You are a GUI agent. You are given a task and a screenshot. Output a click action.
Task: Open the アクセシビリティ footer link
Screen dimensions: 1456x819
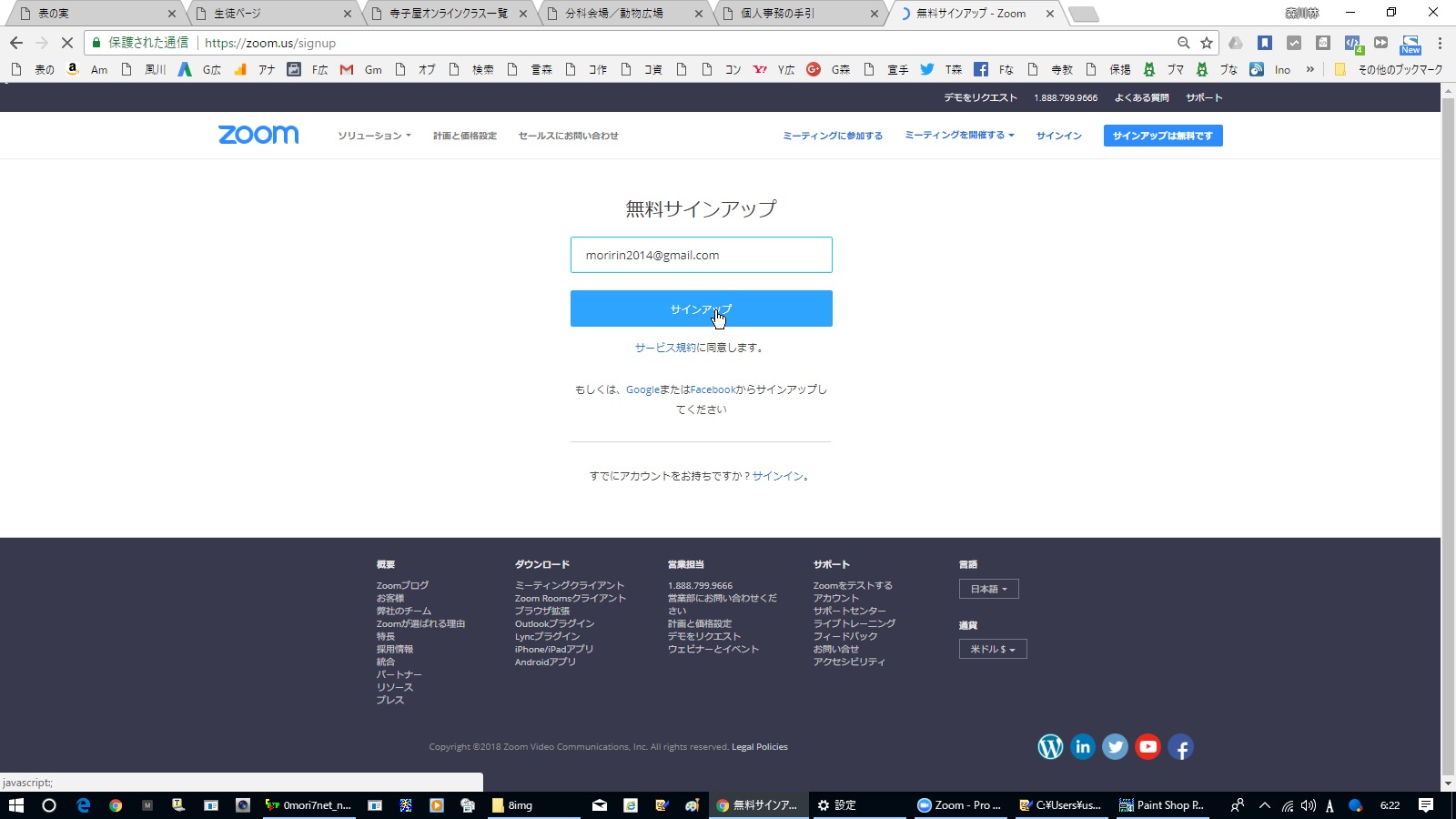(849, 662)
